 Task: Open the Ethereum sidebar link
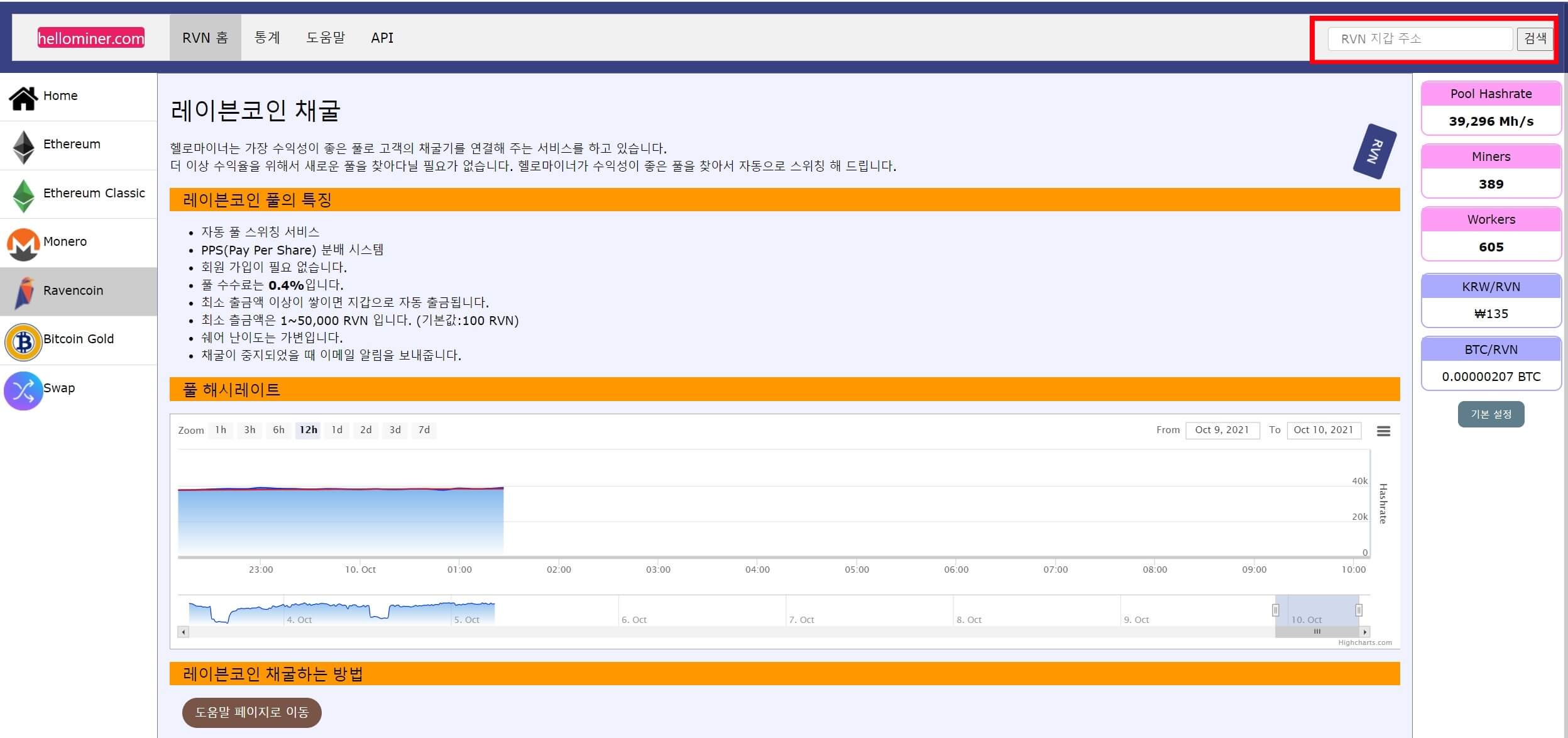79,146
